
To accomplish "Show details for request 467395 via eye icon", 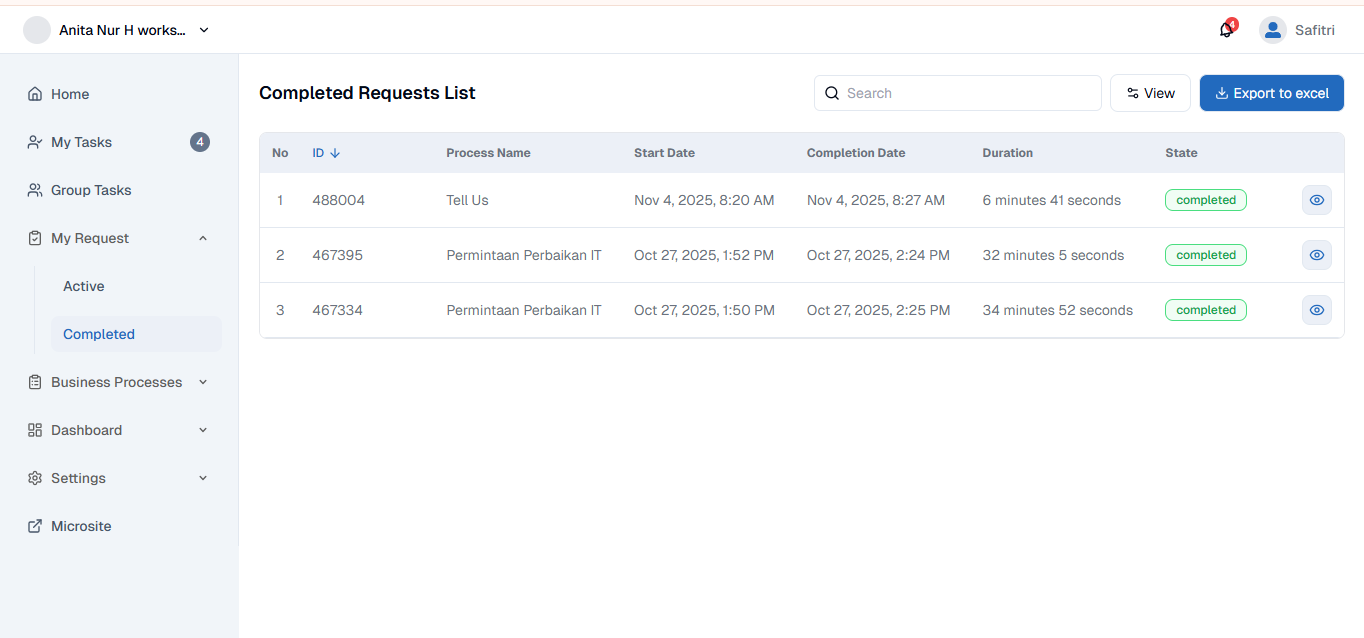I will coord(1316,255).
